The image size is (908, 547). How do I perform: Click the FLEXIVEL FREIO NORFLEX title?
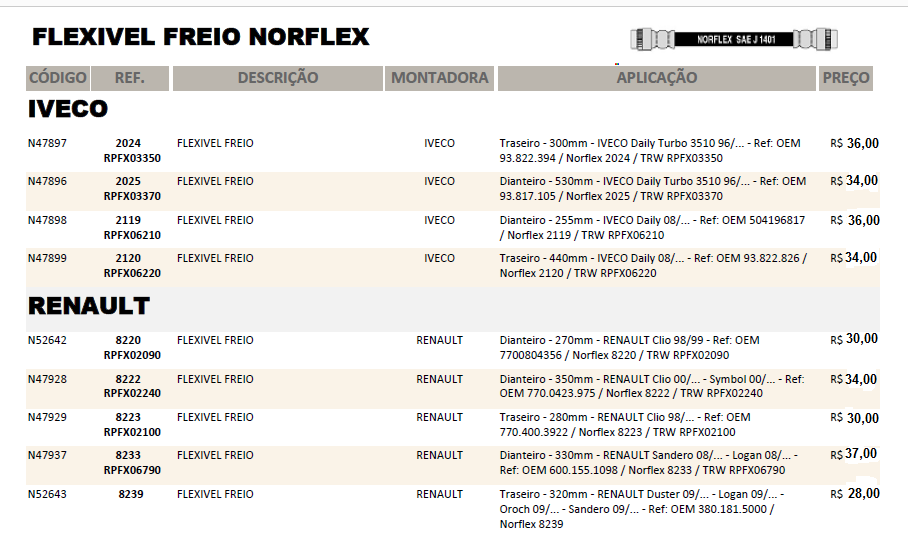201,38
